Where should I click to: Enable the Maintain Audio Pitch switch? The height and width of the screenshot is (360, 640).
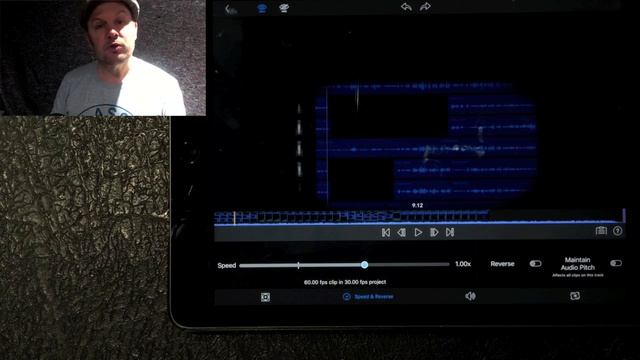point(616,263)
